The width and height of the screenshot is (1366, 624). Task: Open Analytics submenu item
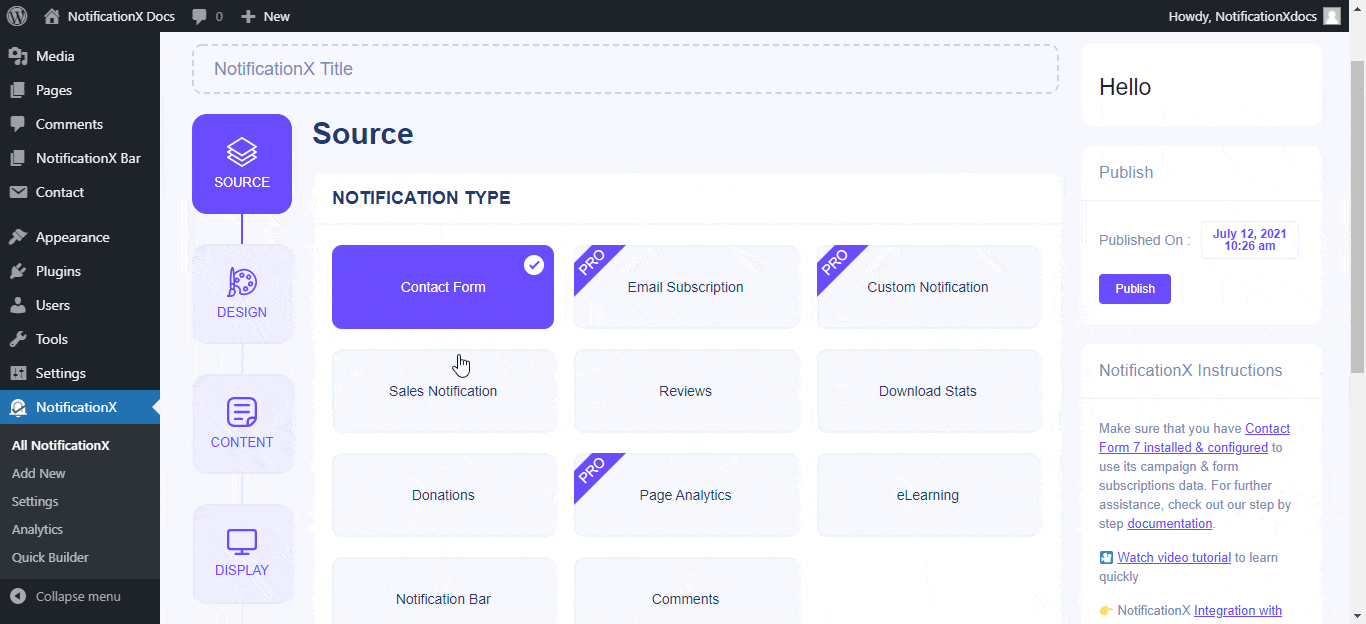tap(37, 529)
